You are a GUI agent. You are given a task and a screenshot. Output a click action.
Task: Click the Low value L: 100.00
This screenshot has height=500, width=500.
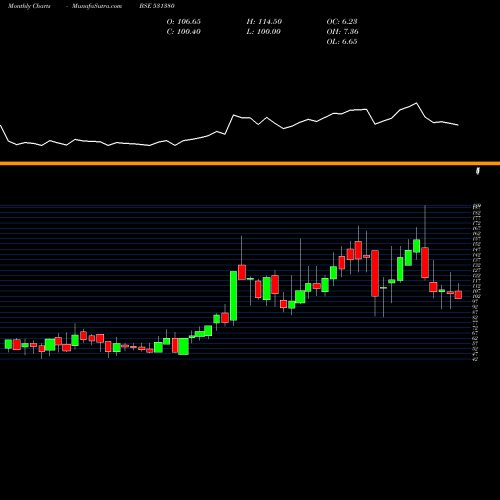264,32
